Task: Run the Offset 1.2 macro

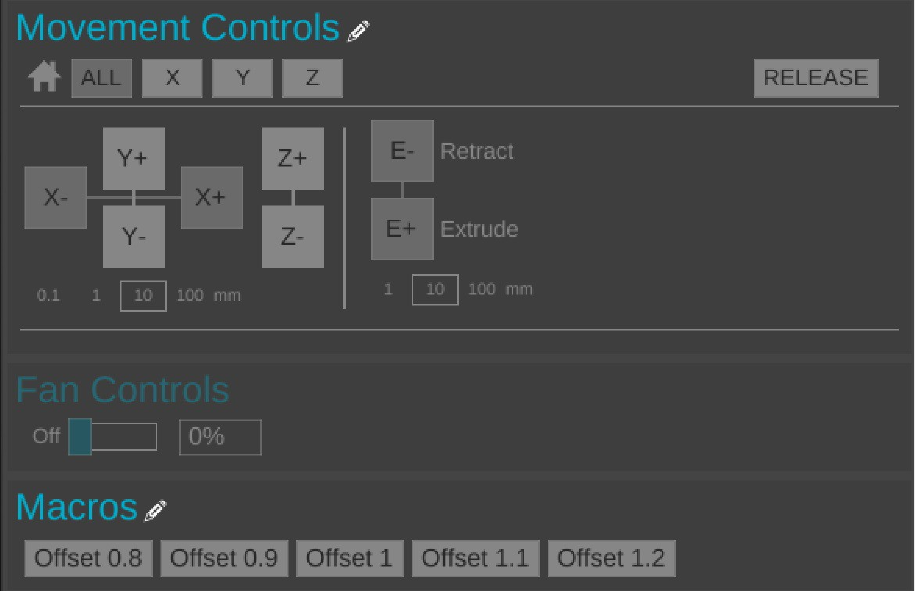Action: (x=611, y=558)
